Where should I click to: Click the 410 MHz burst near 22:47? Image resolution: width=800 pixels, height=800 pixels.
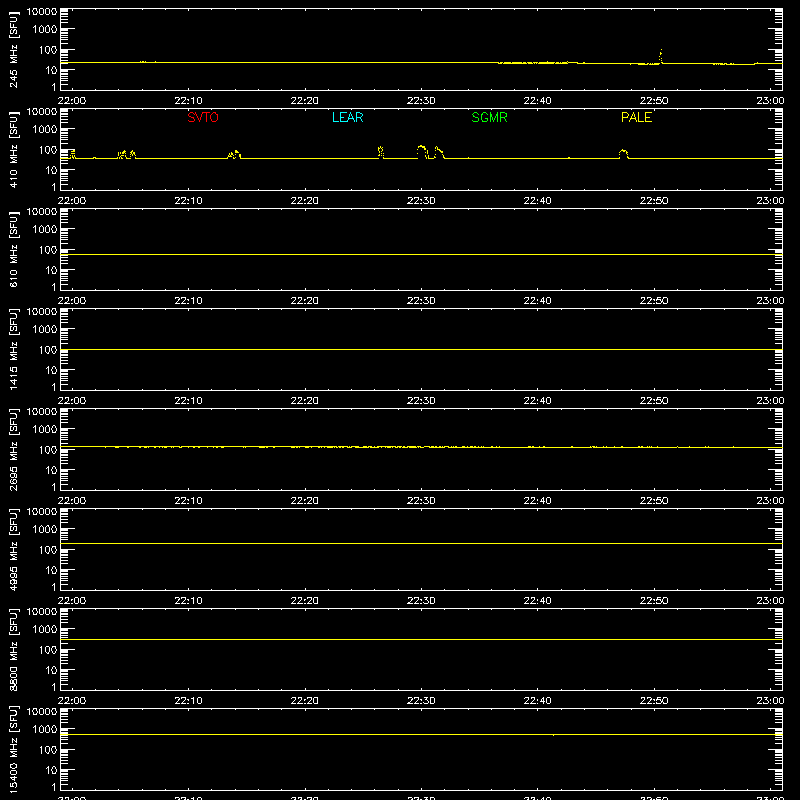pyautogui.click(x=623, y=154)
